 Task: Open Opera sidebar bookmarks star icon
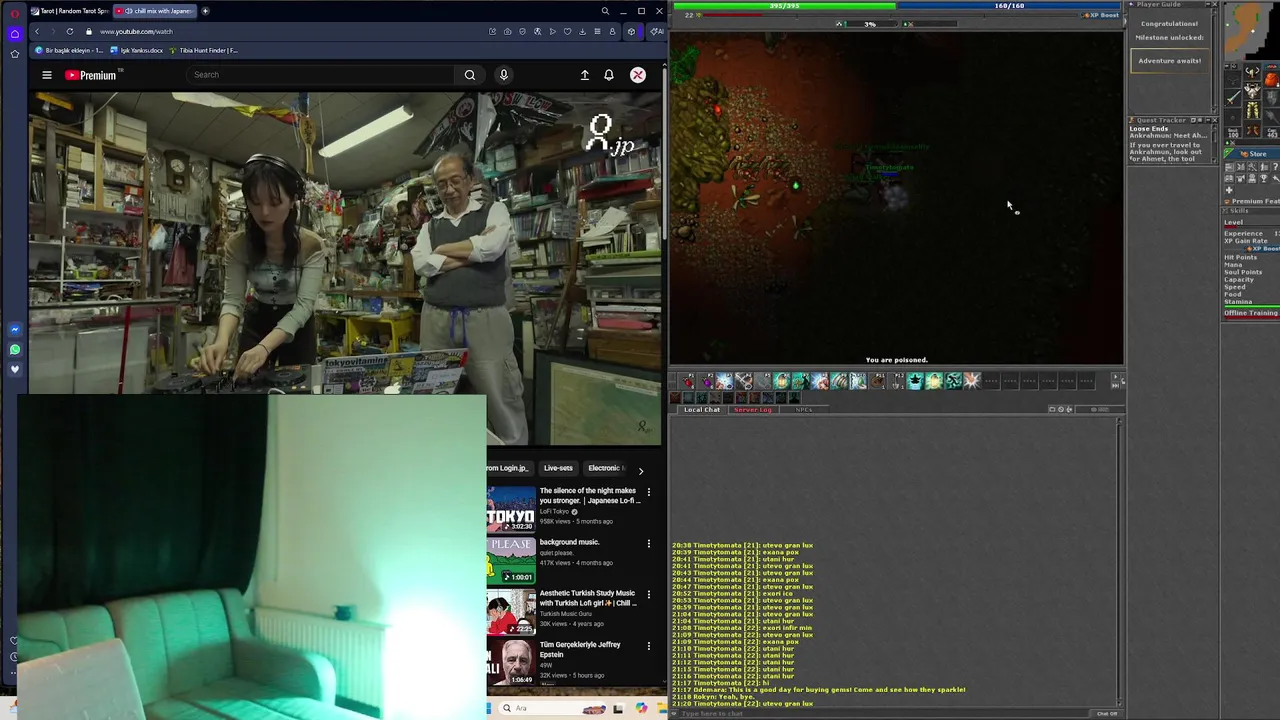(14, 54)
